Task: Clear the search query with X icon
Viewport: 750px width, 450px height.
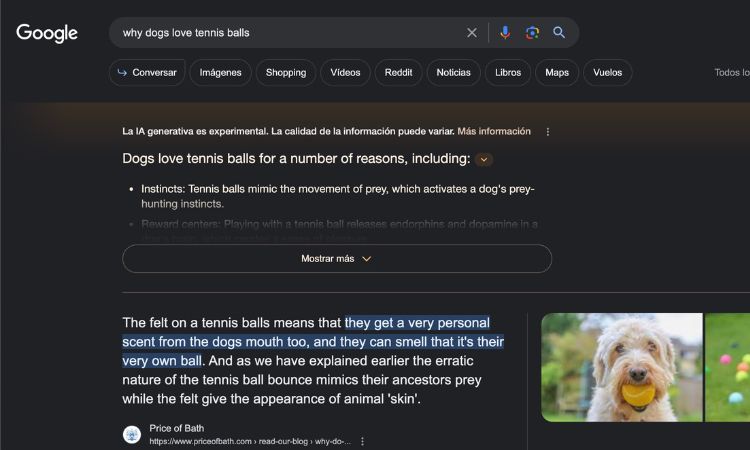Action: point(472,33)
